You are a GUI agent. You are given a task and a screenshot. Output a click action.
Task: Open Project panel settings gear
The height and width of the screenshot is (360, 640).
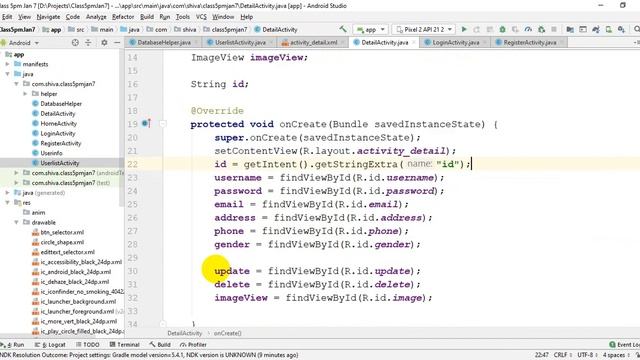coord(104,42)
